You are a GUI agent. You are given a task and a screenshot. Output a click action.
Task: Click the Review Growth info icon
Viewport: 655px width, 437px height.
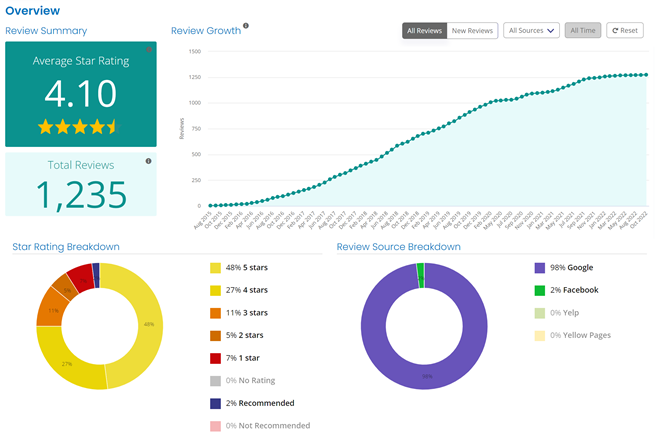click(247, 27)
